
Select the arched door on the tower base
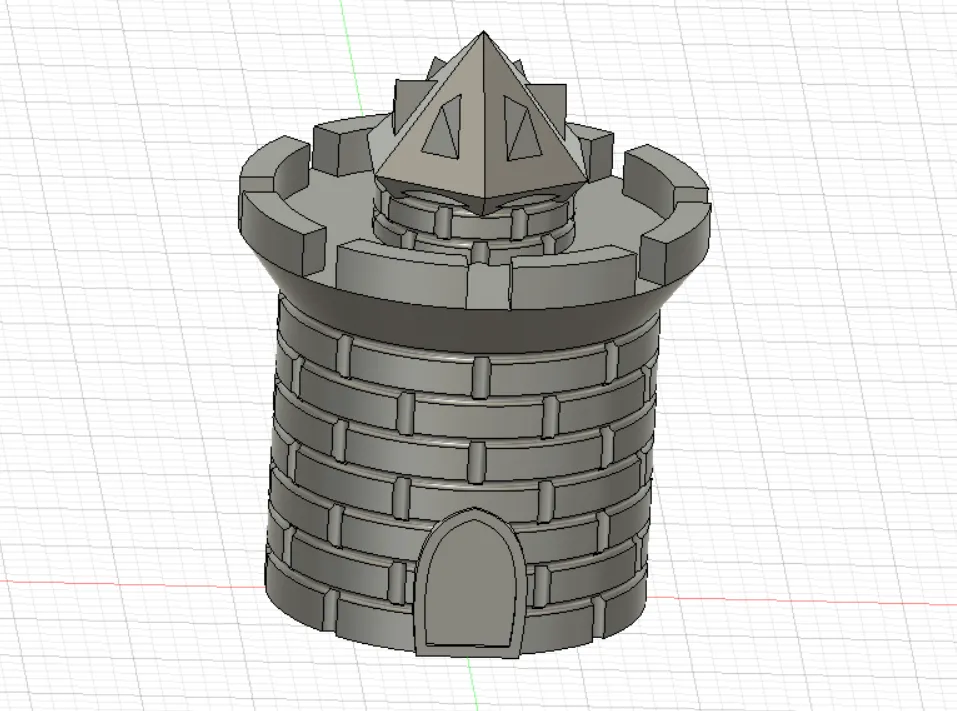[471, 585]
